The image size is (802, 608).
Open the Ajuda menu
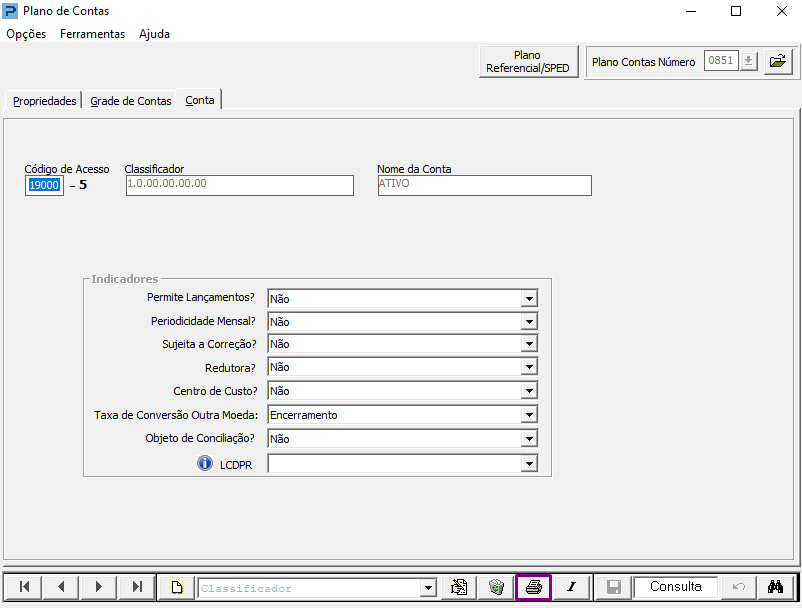[x=154, y=34]
